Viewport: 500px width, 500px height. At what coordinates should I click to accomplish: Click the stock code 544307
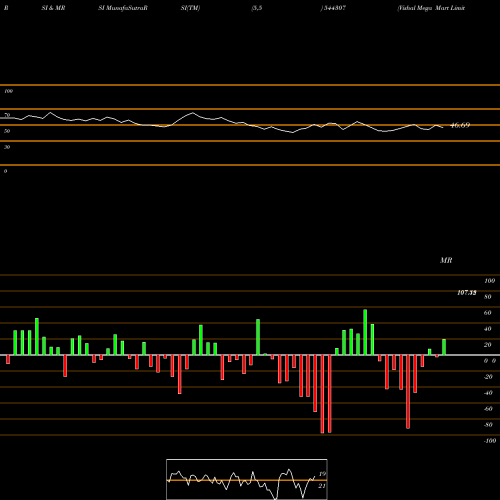[335, 8]
